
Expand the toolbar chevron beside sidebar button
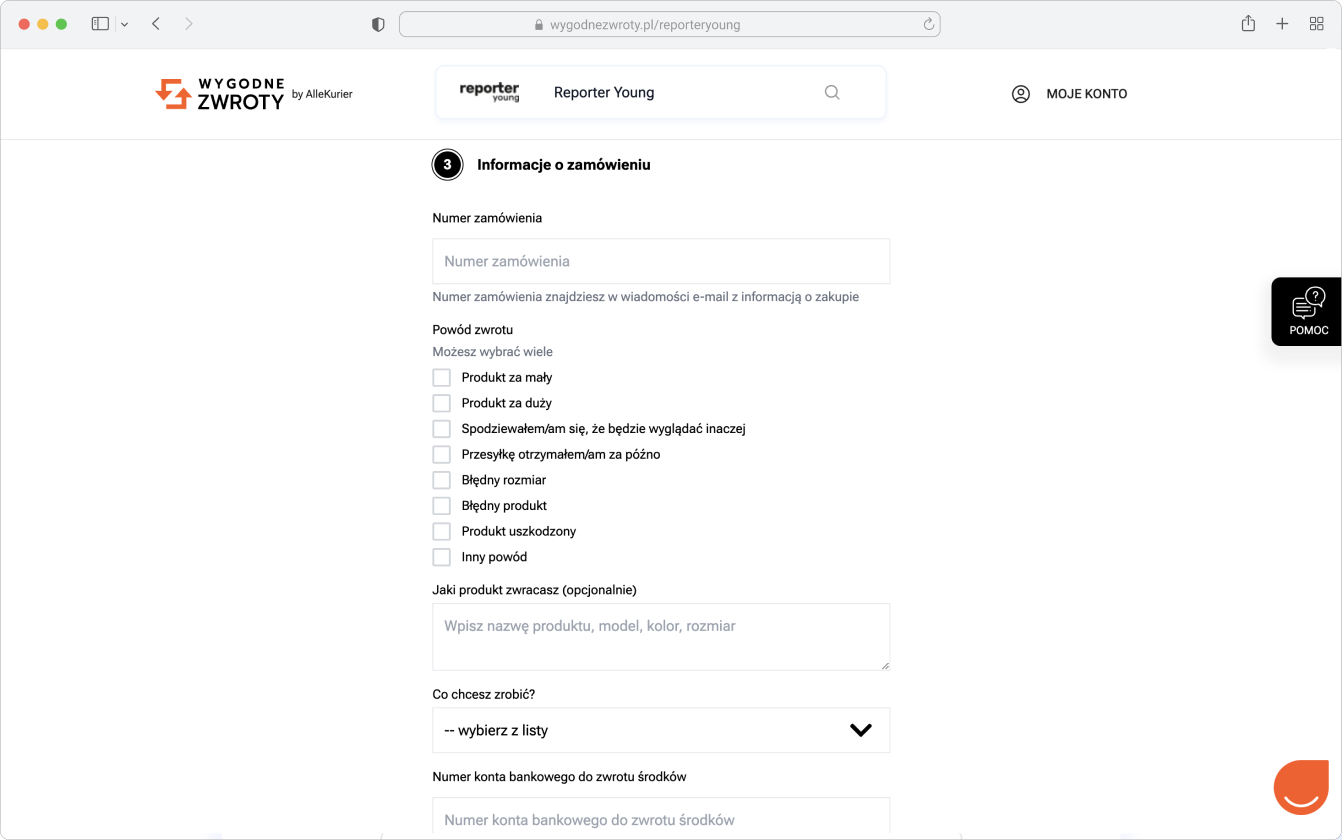[124, 23]
